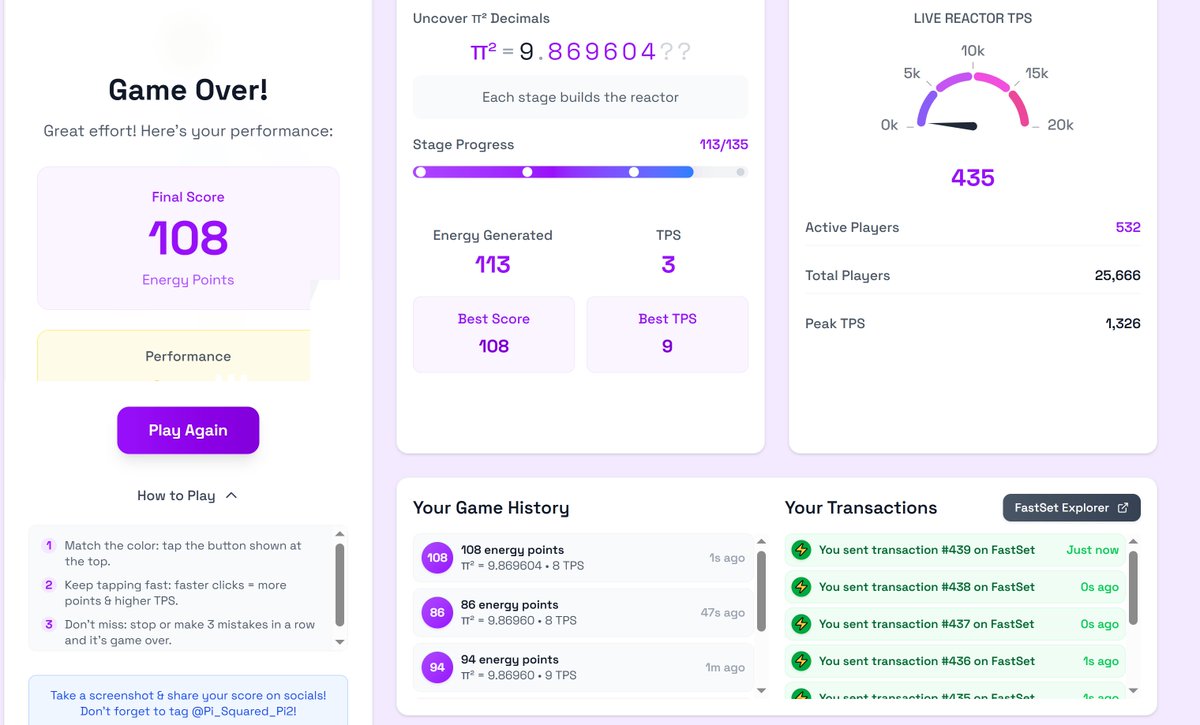Click step 2 'Keep tapping fast' instruction

tap(176, 593)
